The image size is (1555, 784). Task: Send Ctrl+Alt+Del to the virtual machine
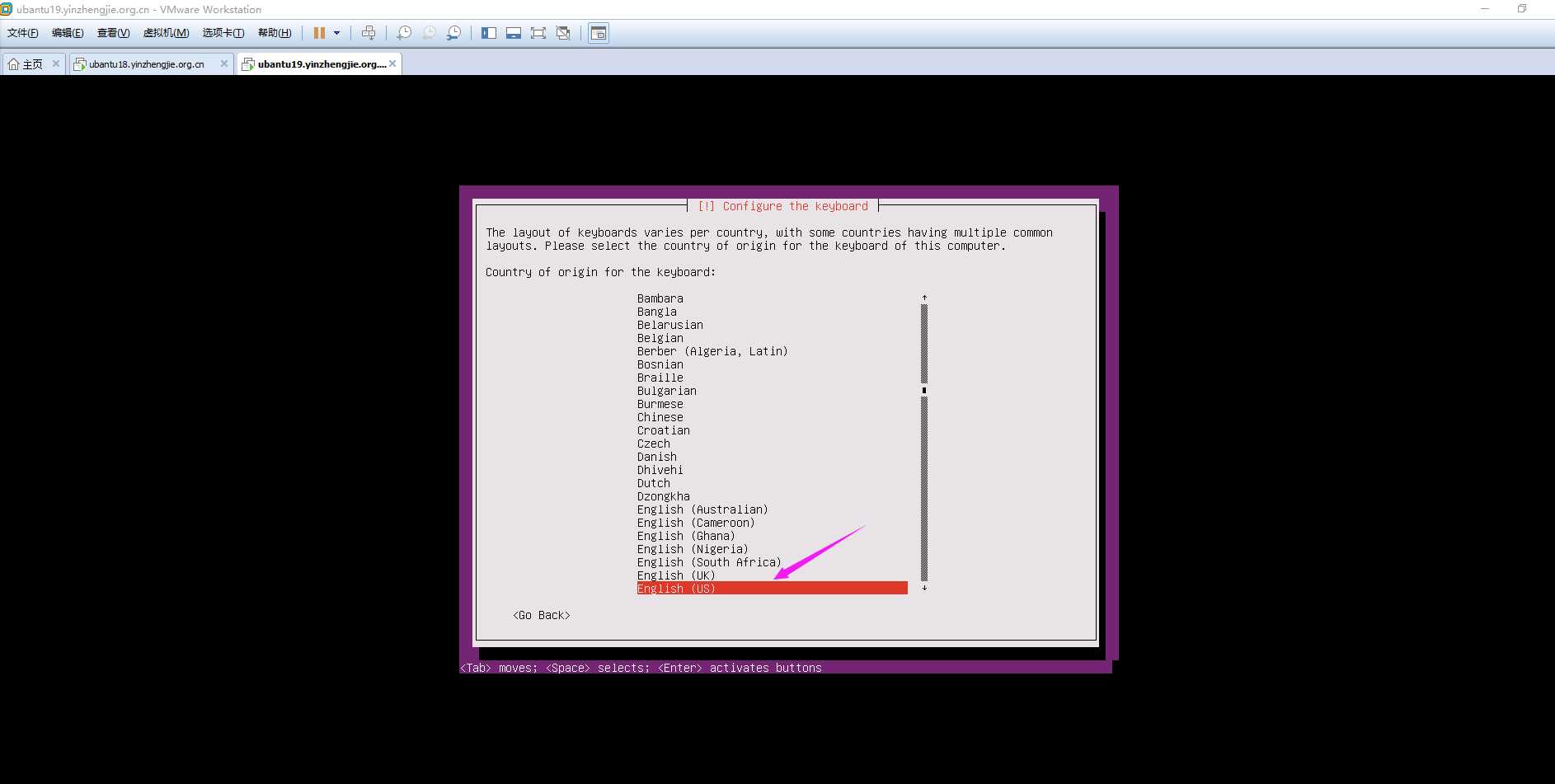tap(369, 33)
